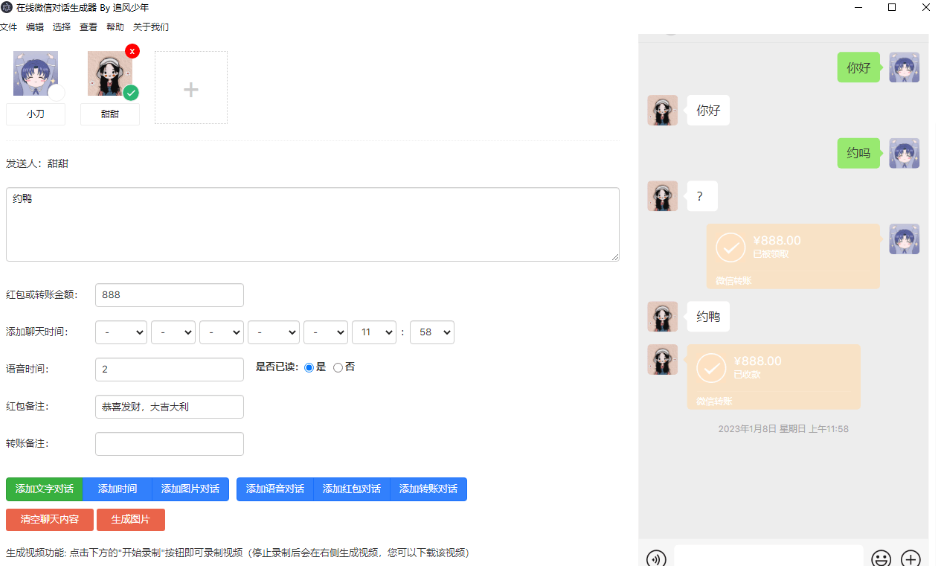The image size is (936, 566).
Task: Click the red X delete badge on 甜甜 avatar
Action: [132, 51]
